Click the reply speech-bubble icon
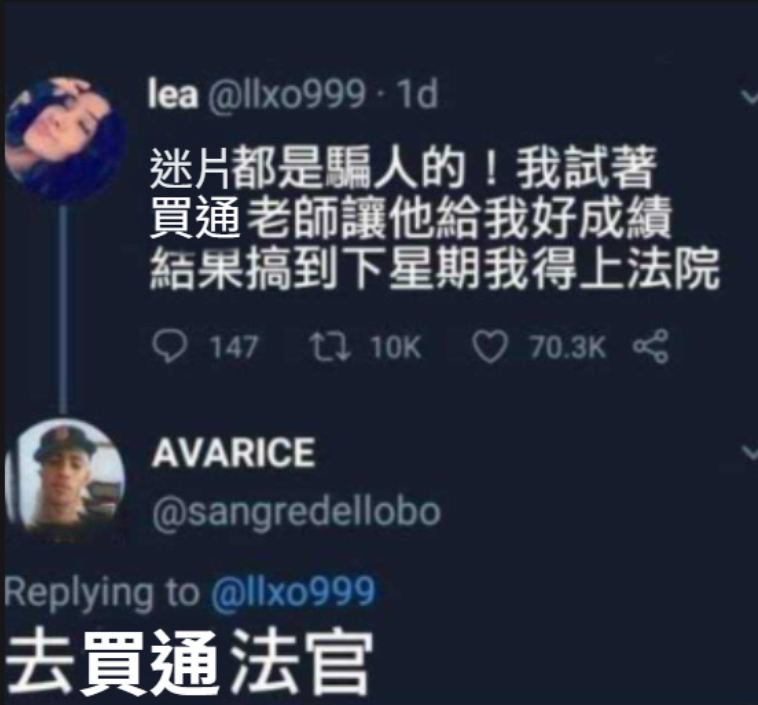This screenshot has height=705, width=758. click(170, 346)
